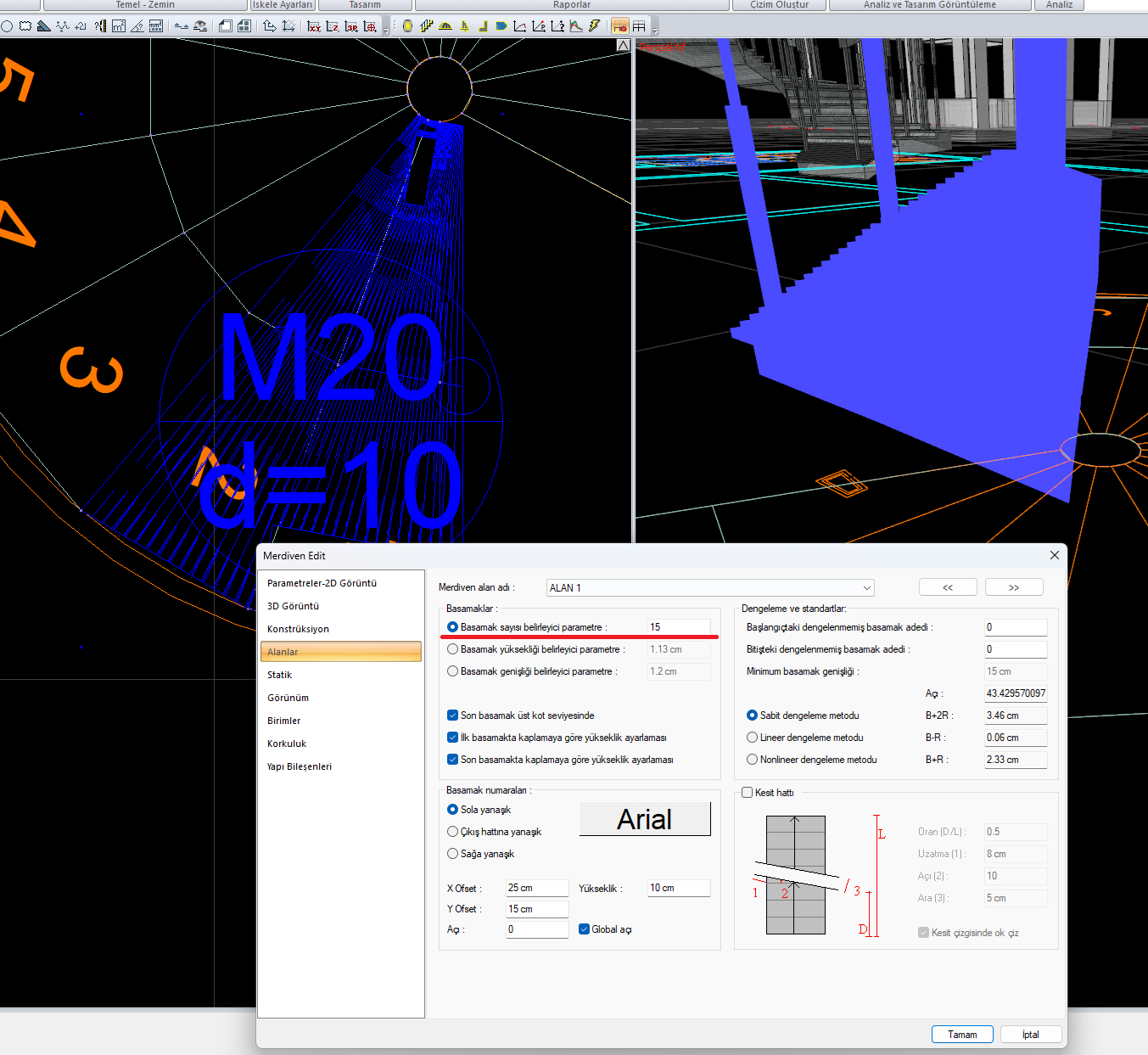The height and width of the screenshot is (1055, 1148).
Task: Toggle İlk basamakta kaplamaya göre yükseklik ayarlaması
Action: click(x=452, y=738)
